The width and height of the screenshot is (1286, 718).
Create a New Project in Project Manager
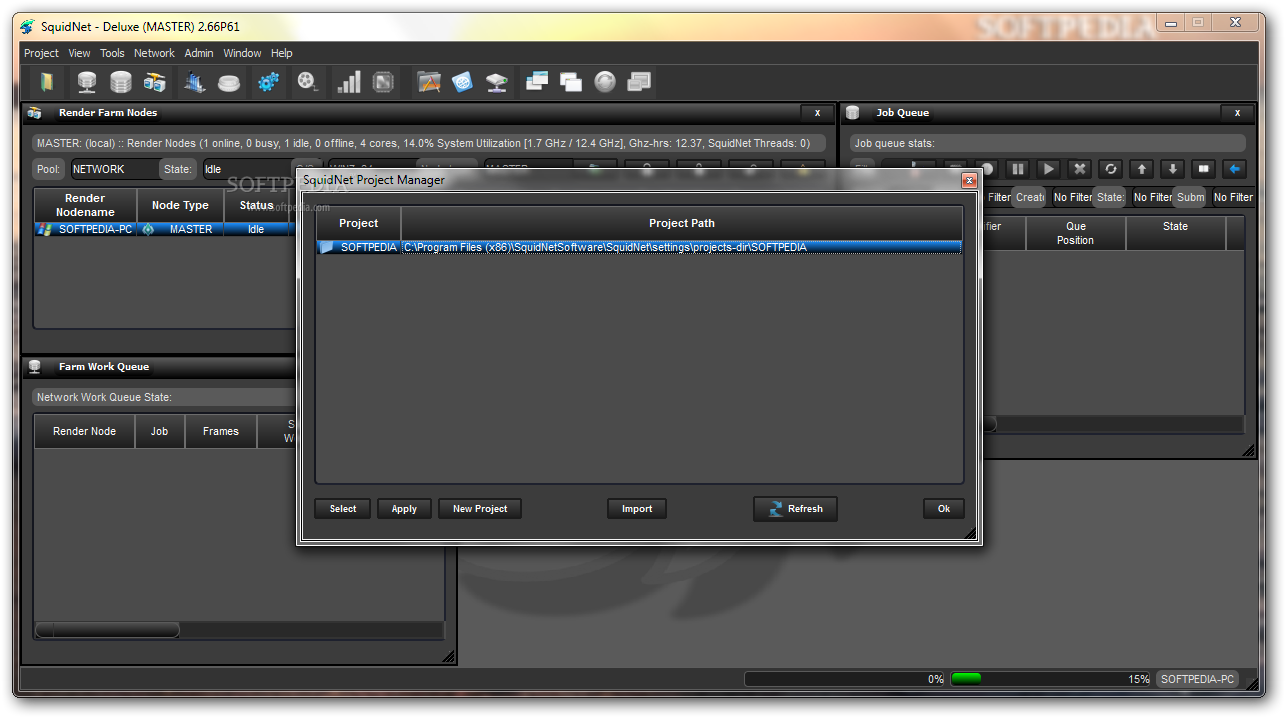point(480,509)
